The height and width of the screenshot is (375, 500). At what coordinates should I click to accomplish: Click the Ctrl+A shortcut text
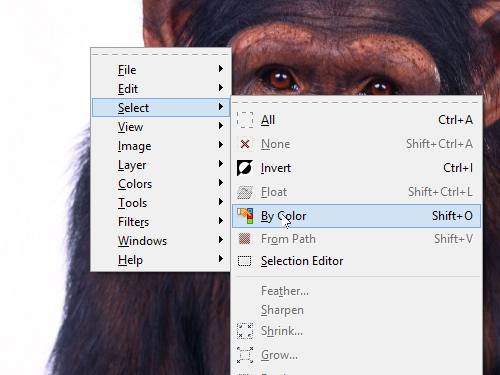click(455, 120)
